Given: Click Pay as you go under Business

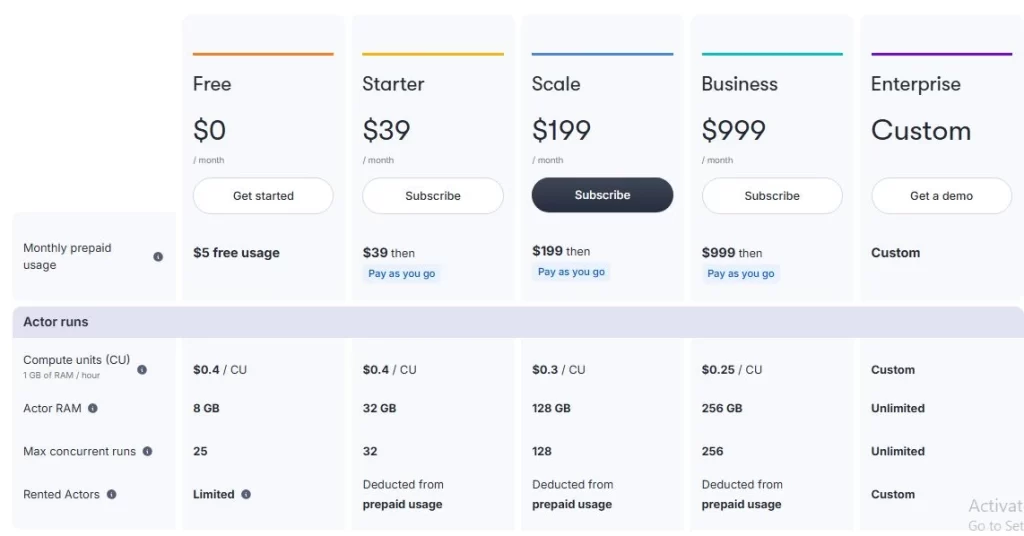Looking at the screenshot, I should (741, 274).
